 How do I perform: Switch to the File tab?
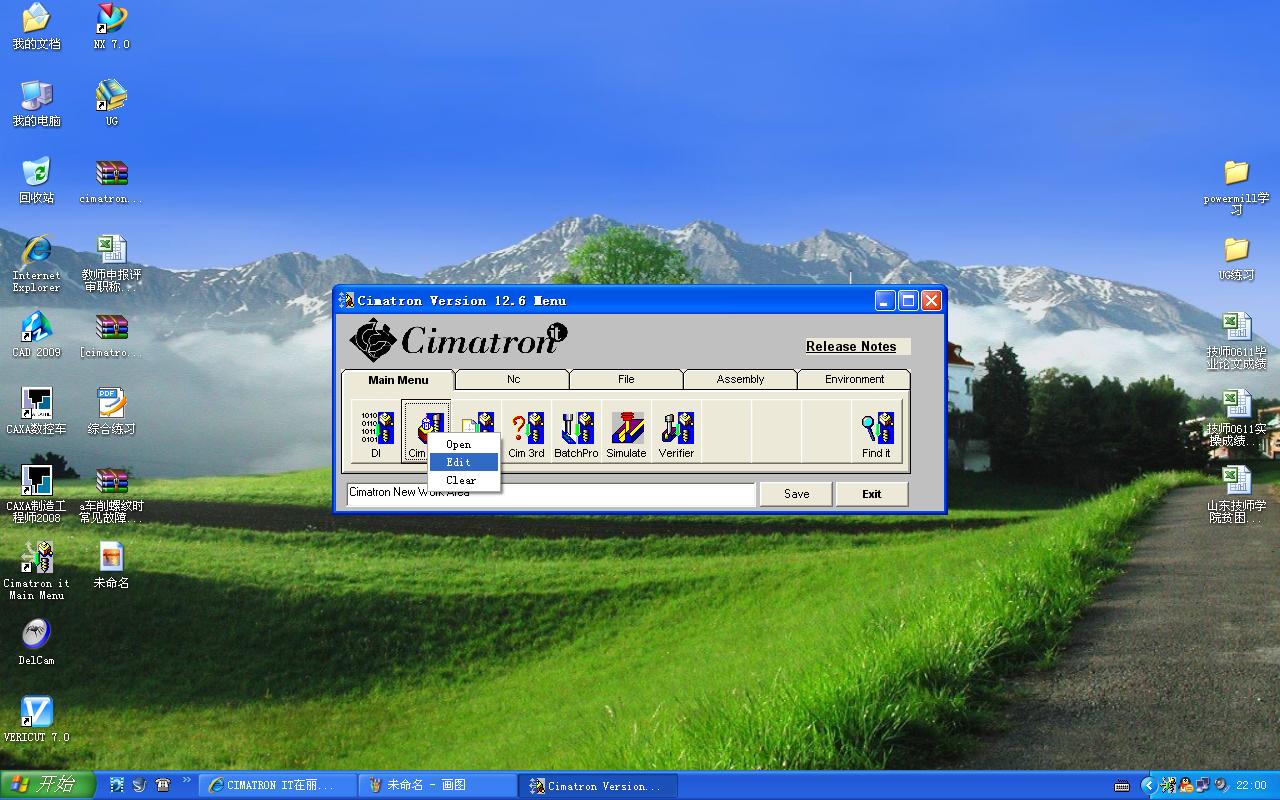click(x=626, y=379)
